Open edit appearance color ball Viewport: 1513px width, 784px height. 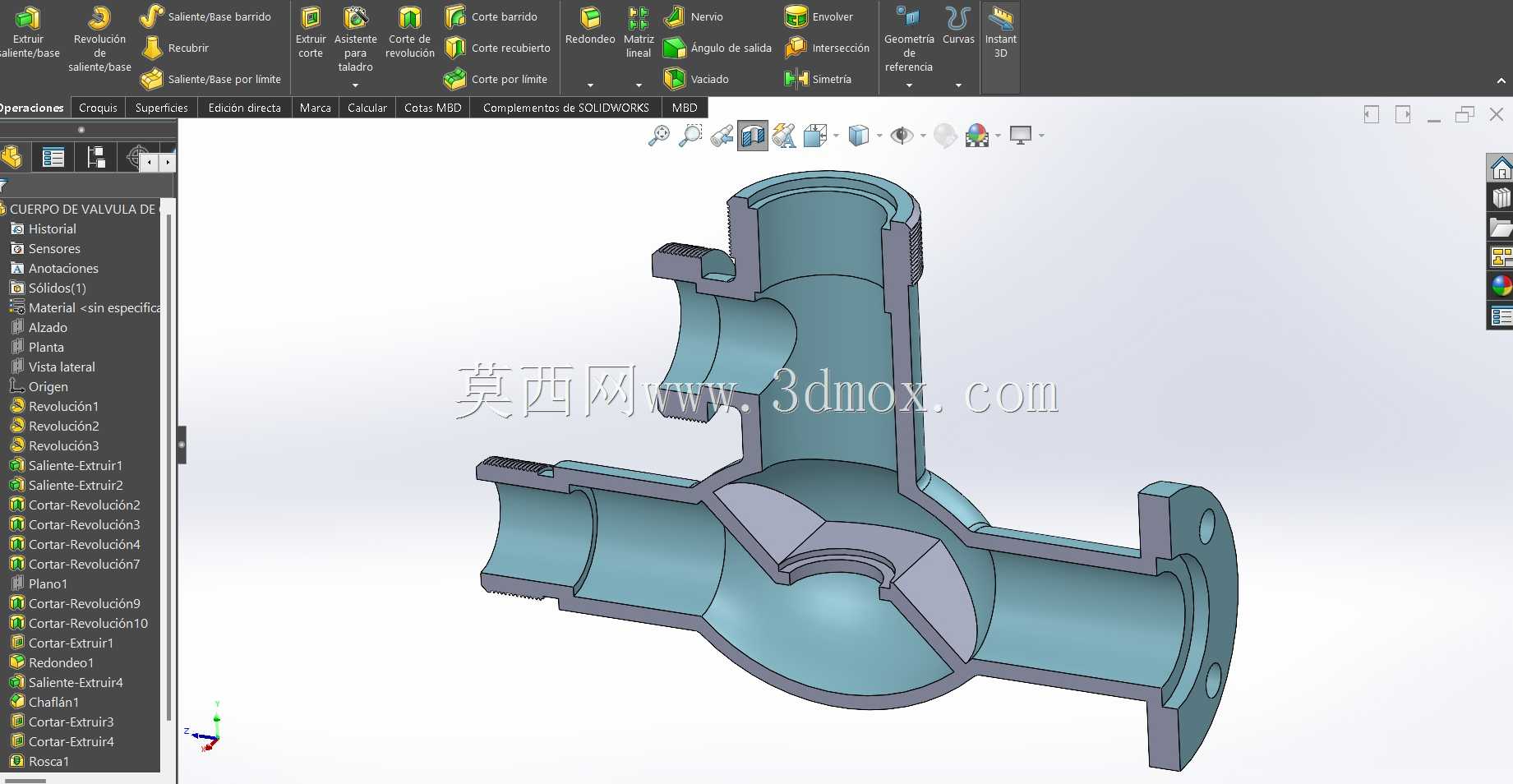pos(945,136)
